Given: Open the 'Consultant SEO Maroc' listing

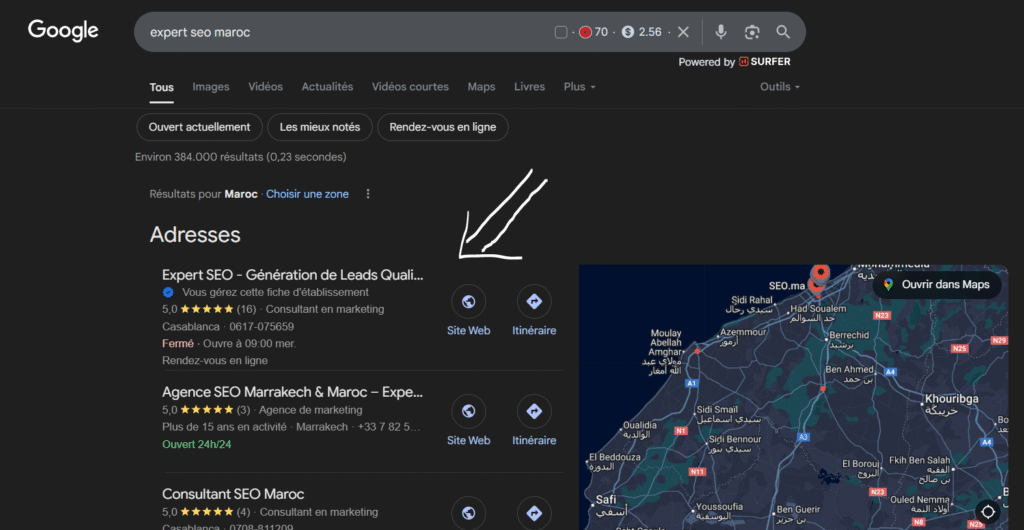Looking at the screenshot, I should pyautogui.click(x=233, y=494).
